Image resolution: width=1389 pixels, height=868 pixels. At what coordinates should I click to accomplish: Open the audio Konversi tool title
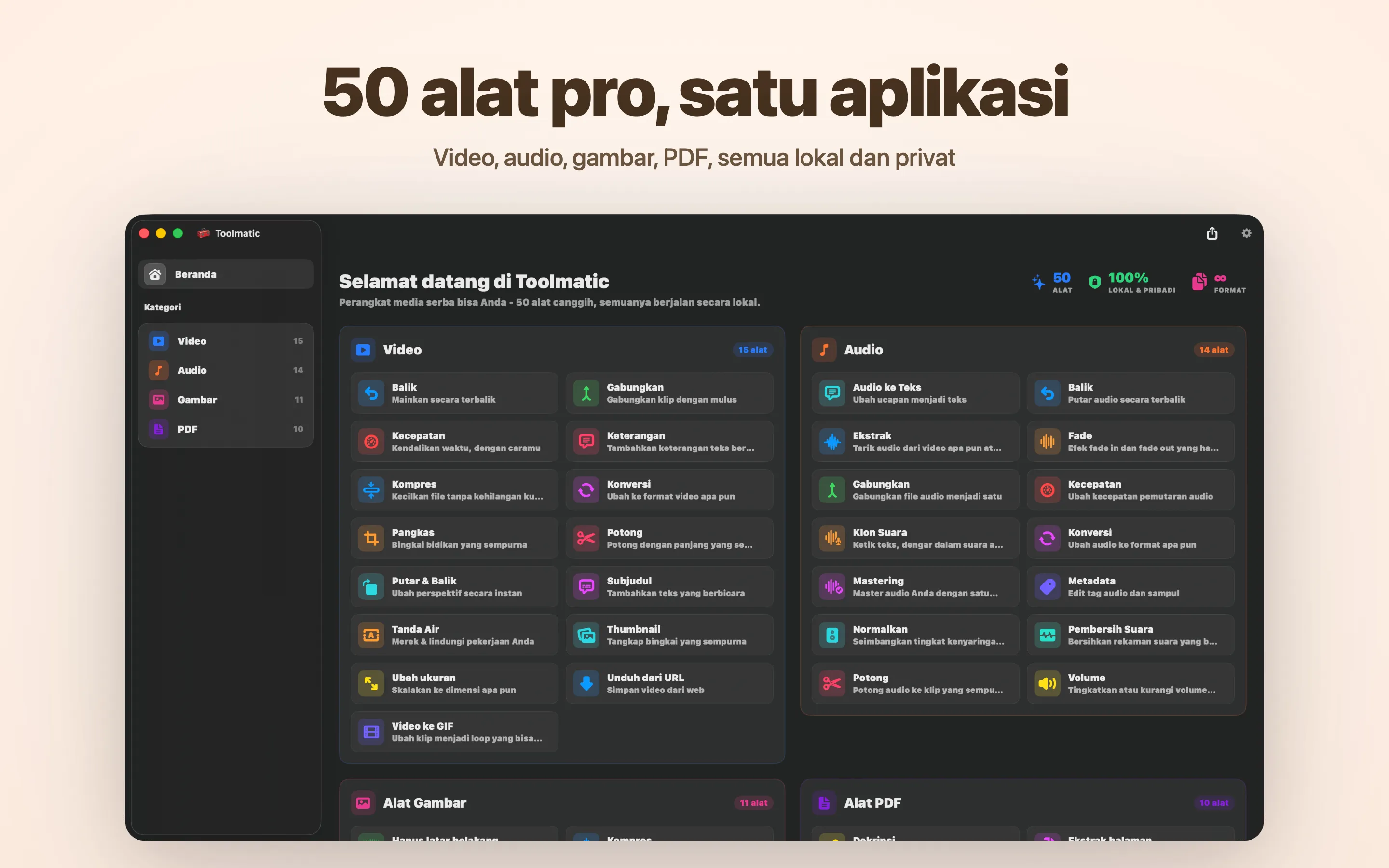(1089, 532)
